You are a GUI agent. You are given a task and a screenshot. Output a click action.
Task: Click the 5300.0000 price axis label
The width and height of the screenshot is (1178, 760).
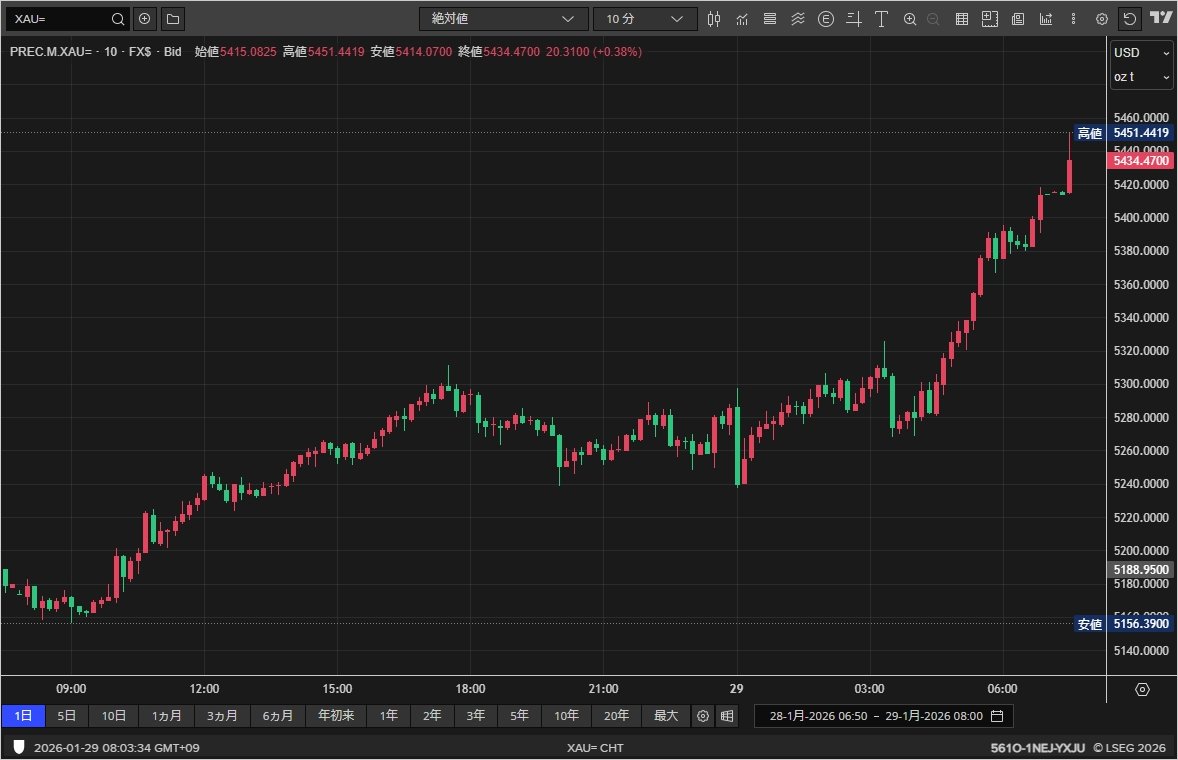click(x=1140, y=384)
